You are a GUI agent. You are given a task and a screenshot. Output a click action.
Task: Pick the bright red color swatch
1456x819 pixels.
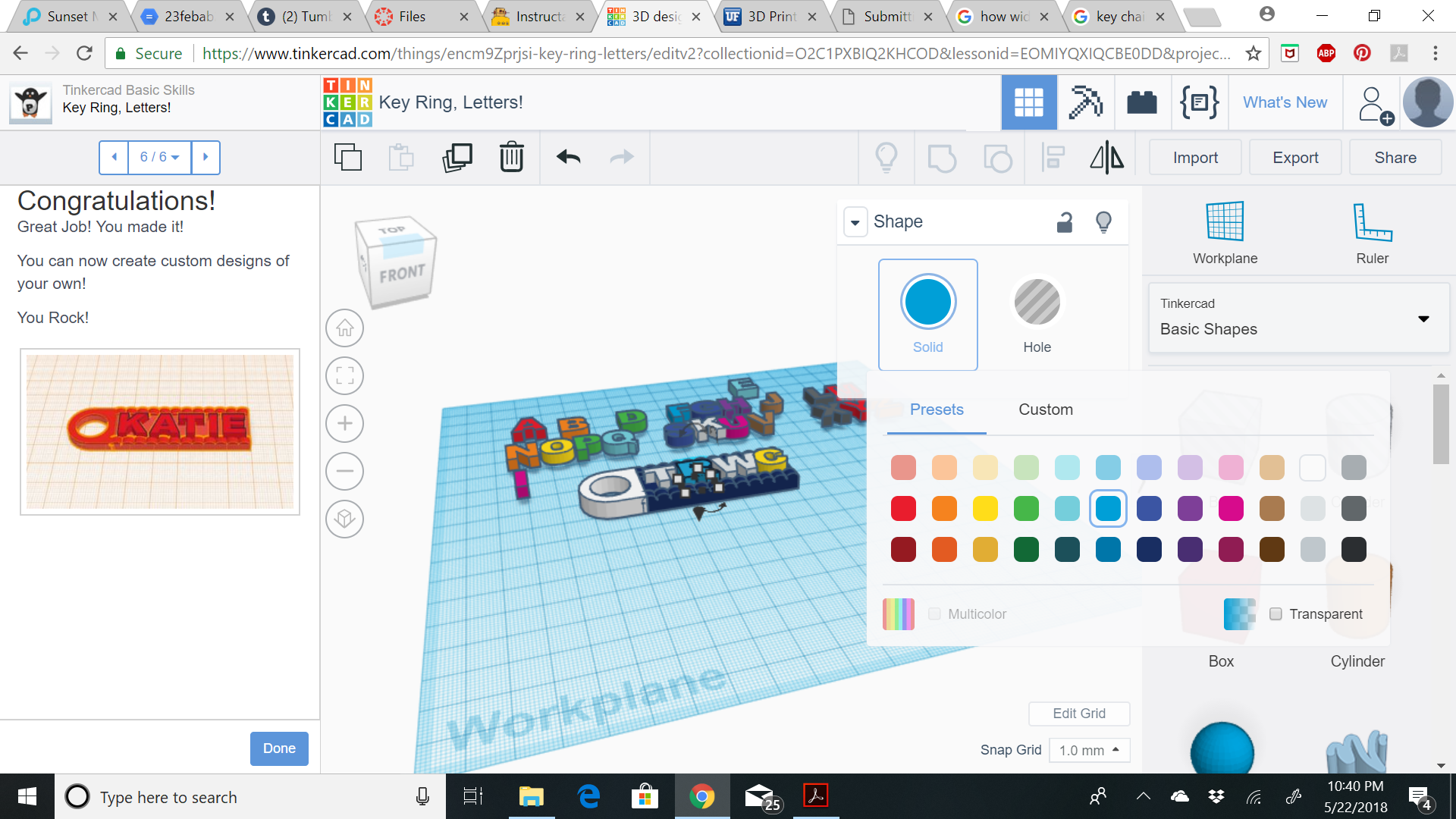click(x=903, y=508)
